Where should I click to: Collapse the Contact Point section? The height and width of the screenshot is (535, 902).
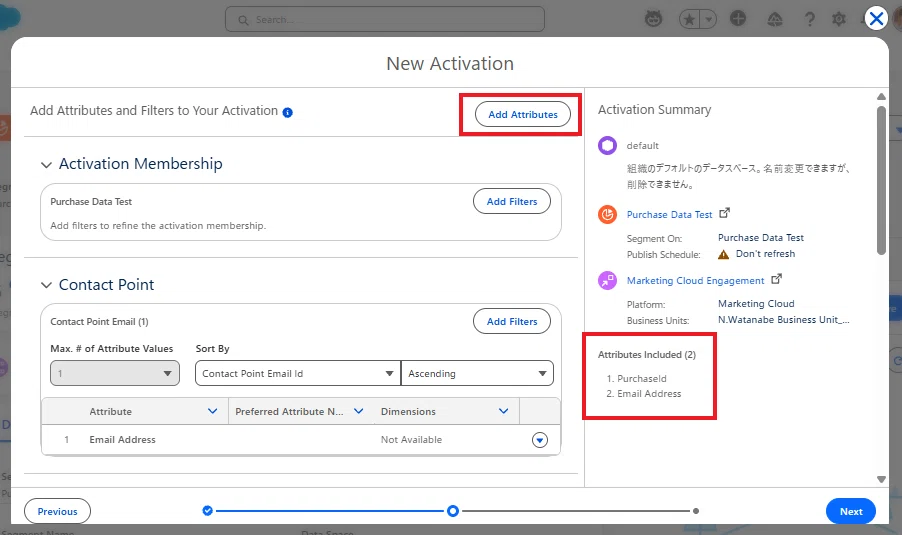tap(46, 285)
